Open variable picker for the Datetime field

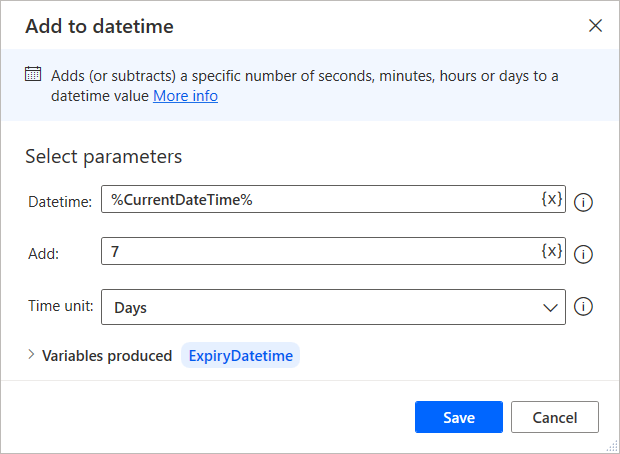tap(552, 199)
